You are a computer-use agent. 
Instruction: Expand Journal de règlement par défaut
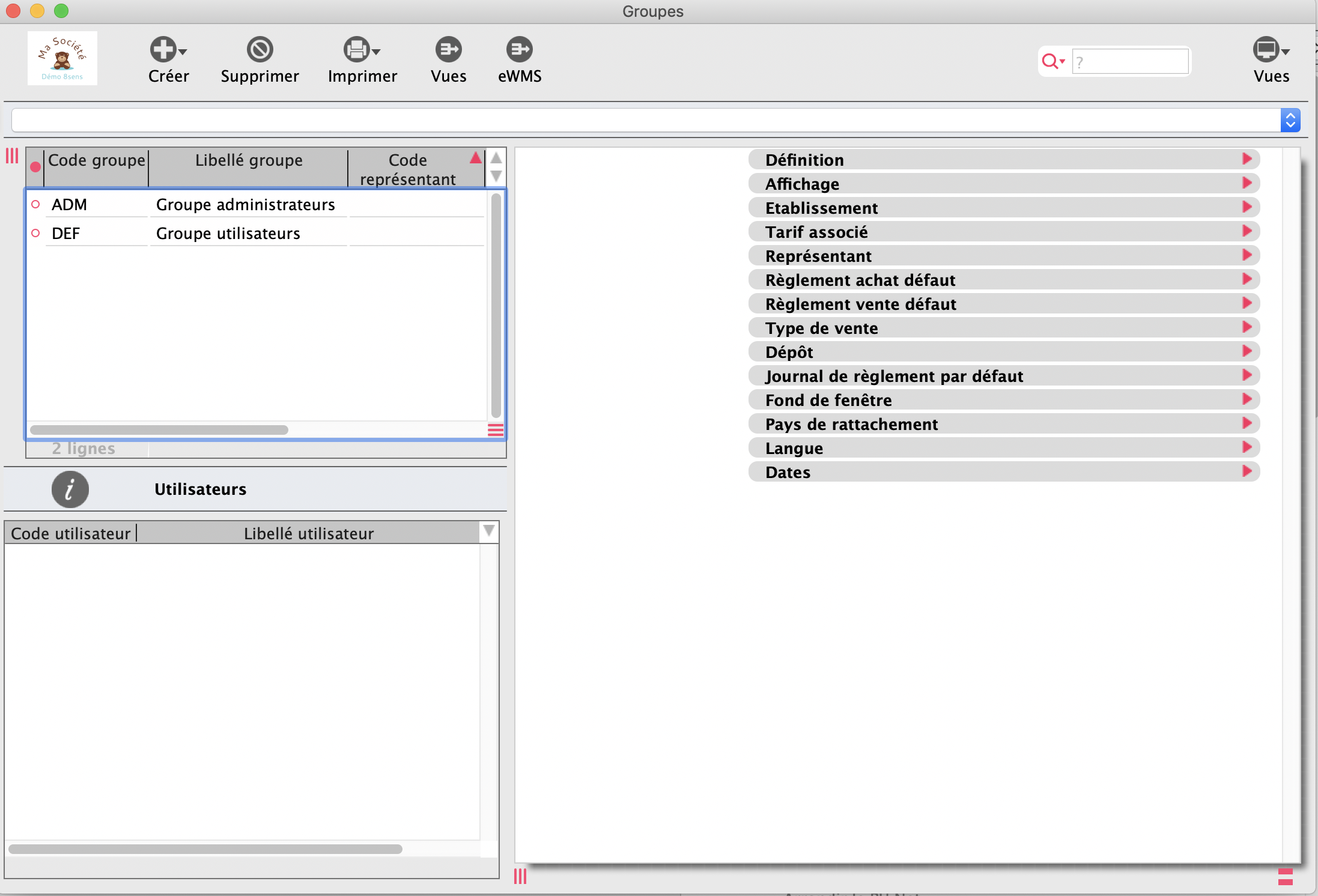point(1004,376)
